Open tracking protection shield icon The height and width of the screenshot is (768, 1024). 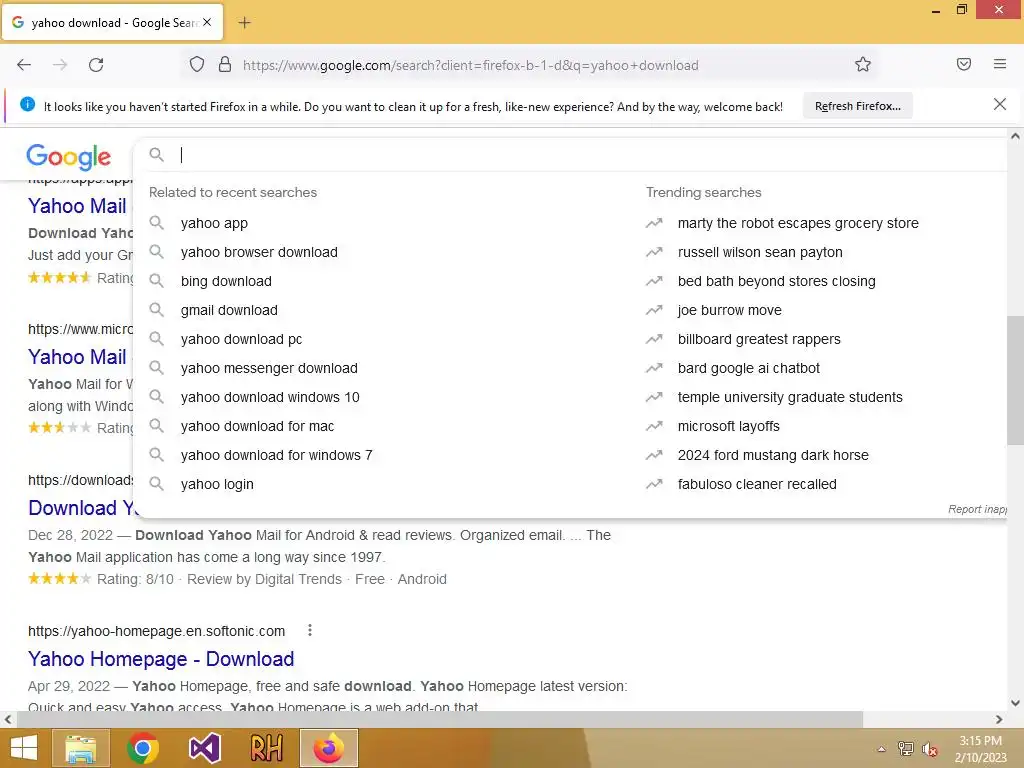[197, 65]
